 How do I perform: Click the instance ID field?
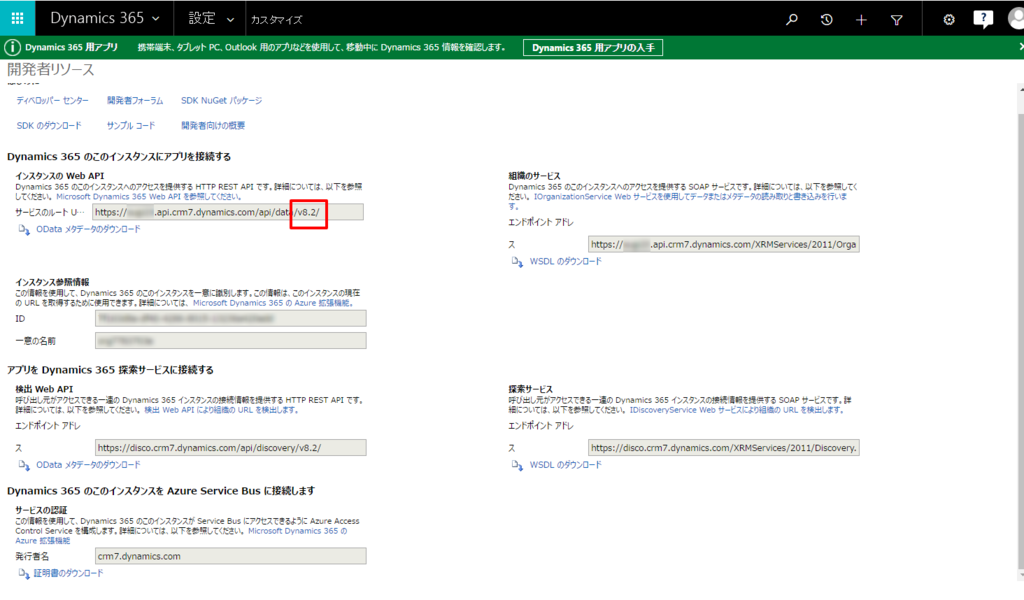(231, 319)
